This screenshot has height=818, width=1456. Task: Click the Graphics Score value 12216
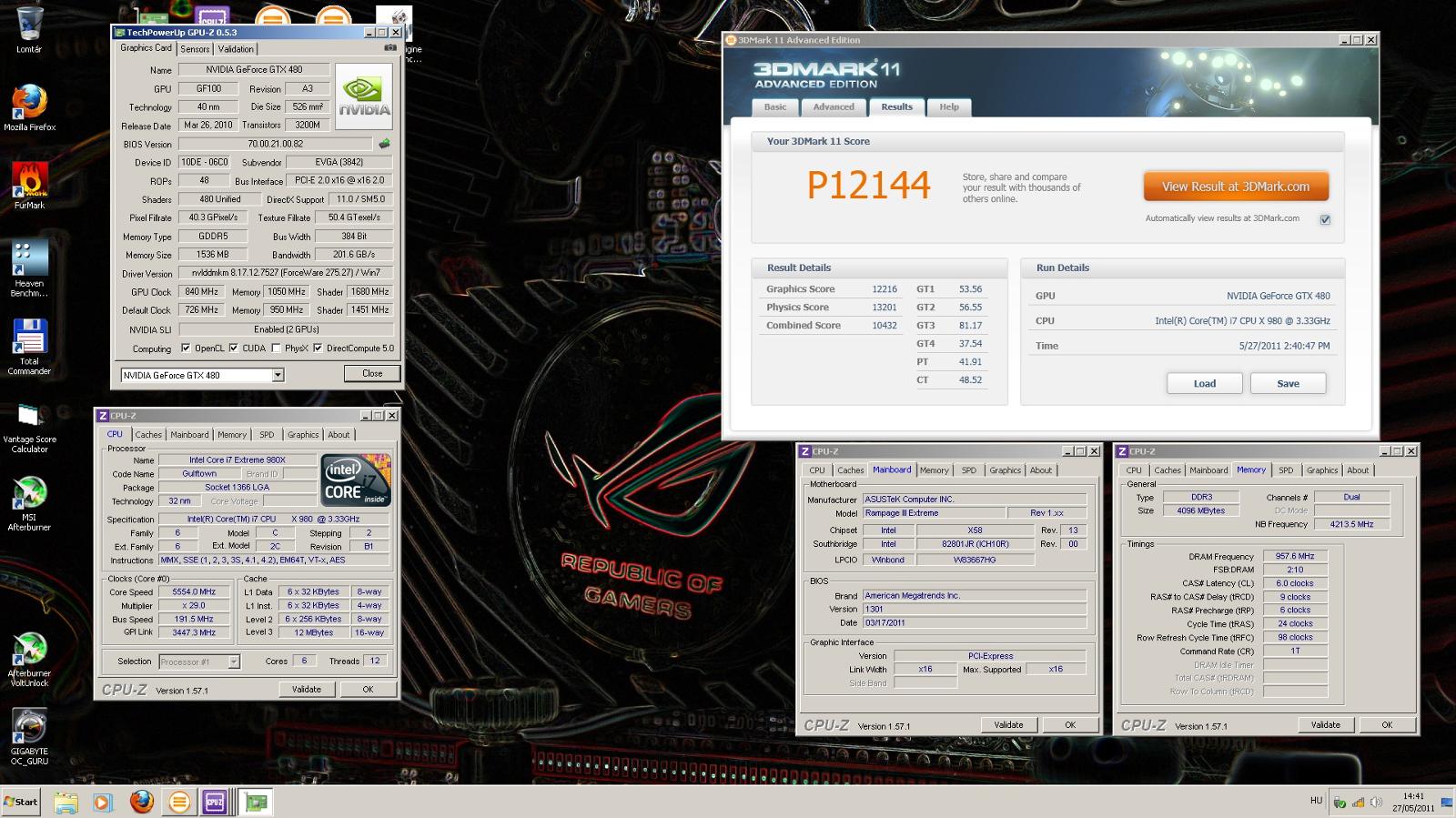click(885, 289)
